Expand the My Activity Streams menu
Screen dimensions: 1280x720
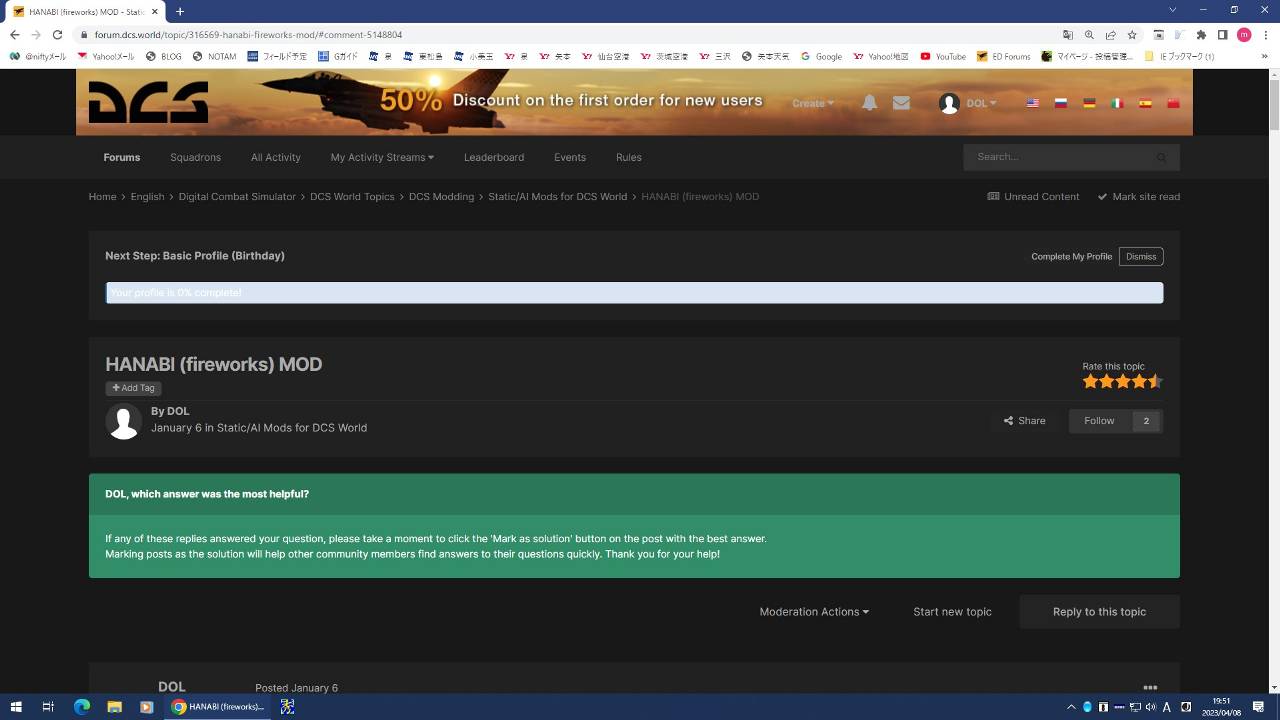click(382, 157)
